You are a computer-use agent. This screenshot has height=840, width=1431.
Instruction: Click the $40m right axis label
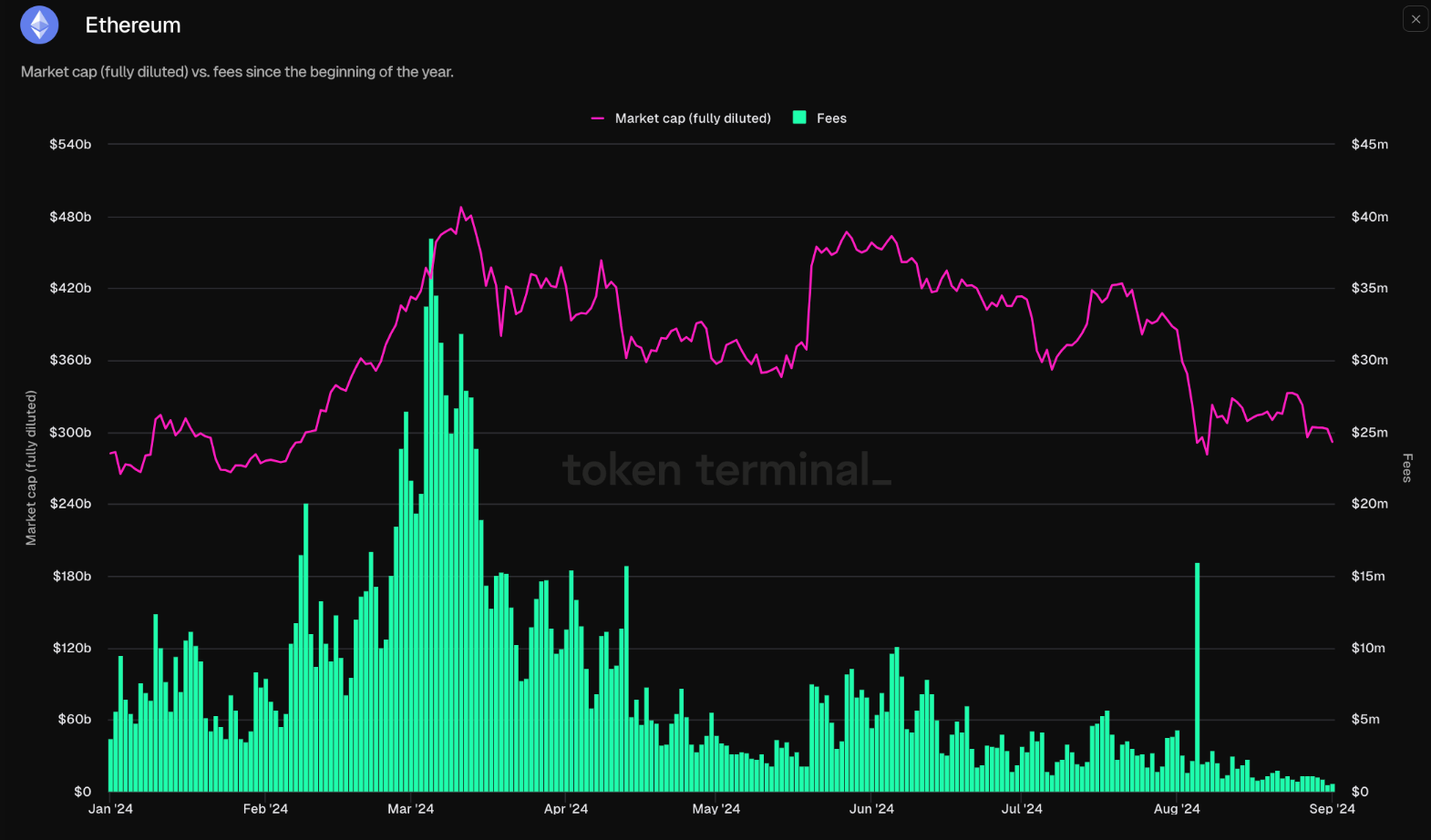pyautogui.click(x=1370, y=217)
